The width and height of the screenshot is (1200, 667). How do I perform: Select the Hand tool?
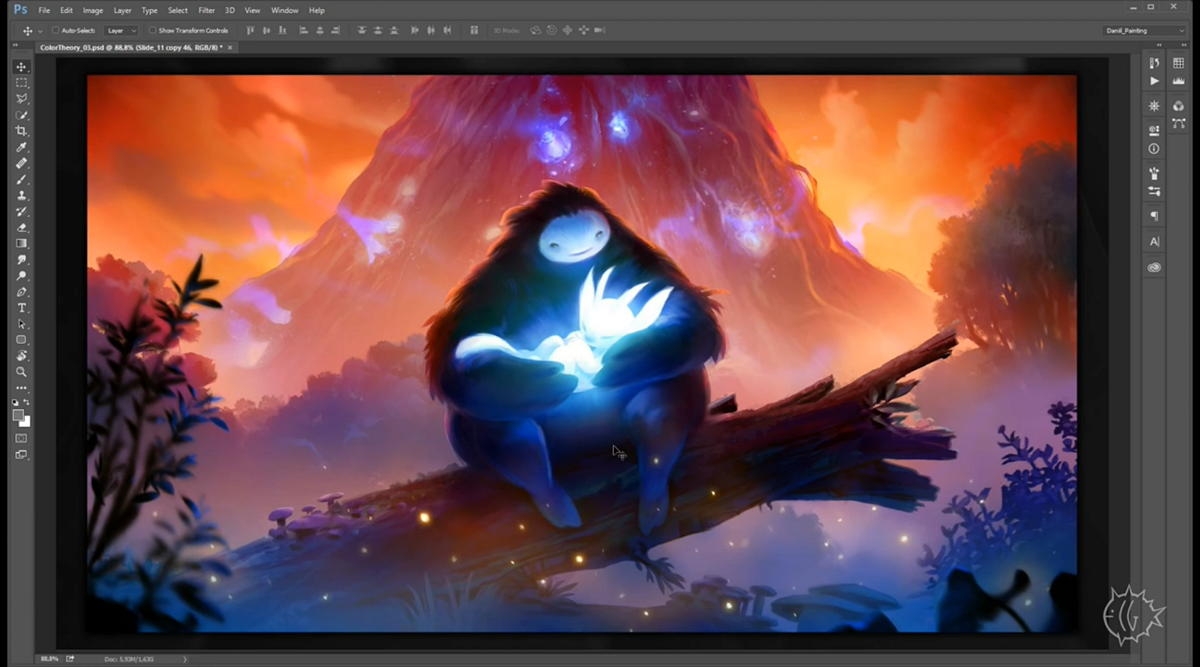click(21, 356)
